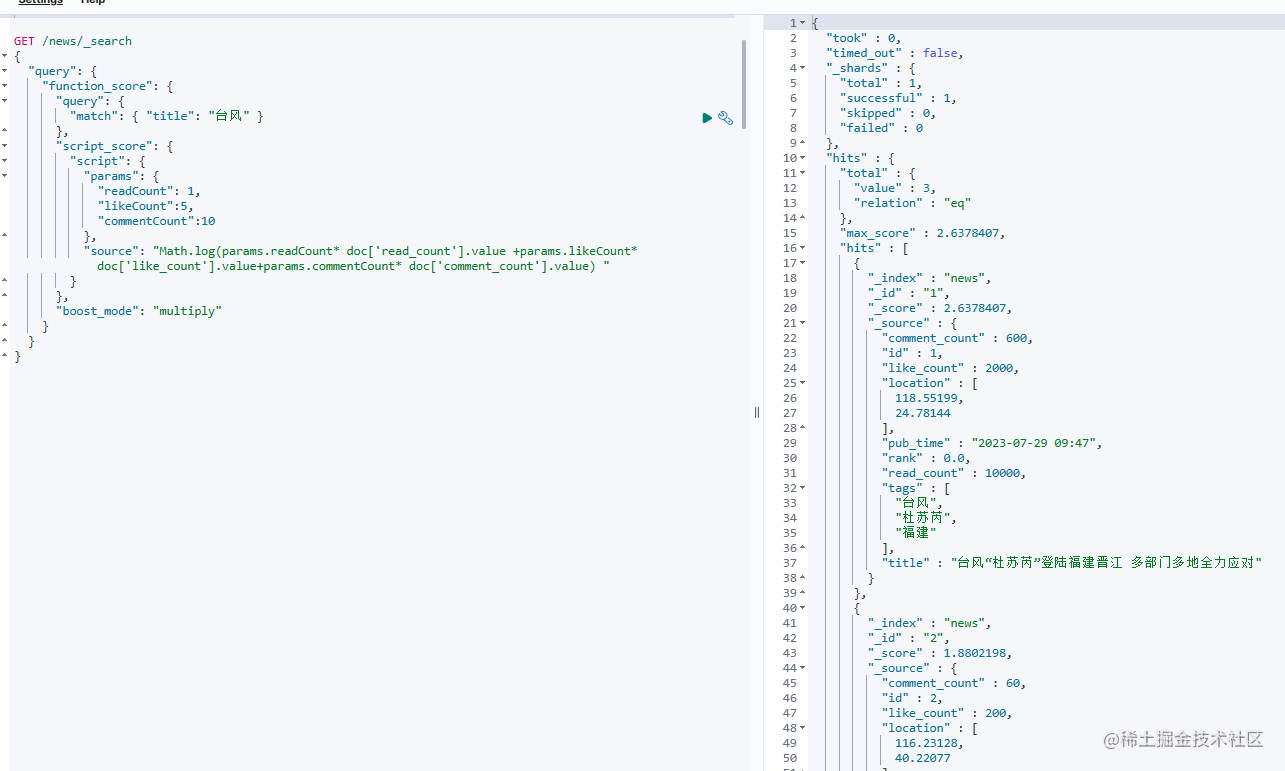
Task: Collapse the "total" object at line 11
Action: [x=800, y=172]
